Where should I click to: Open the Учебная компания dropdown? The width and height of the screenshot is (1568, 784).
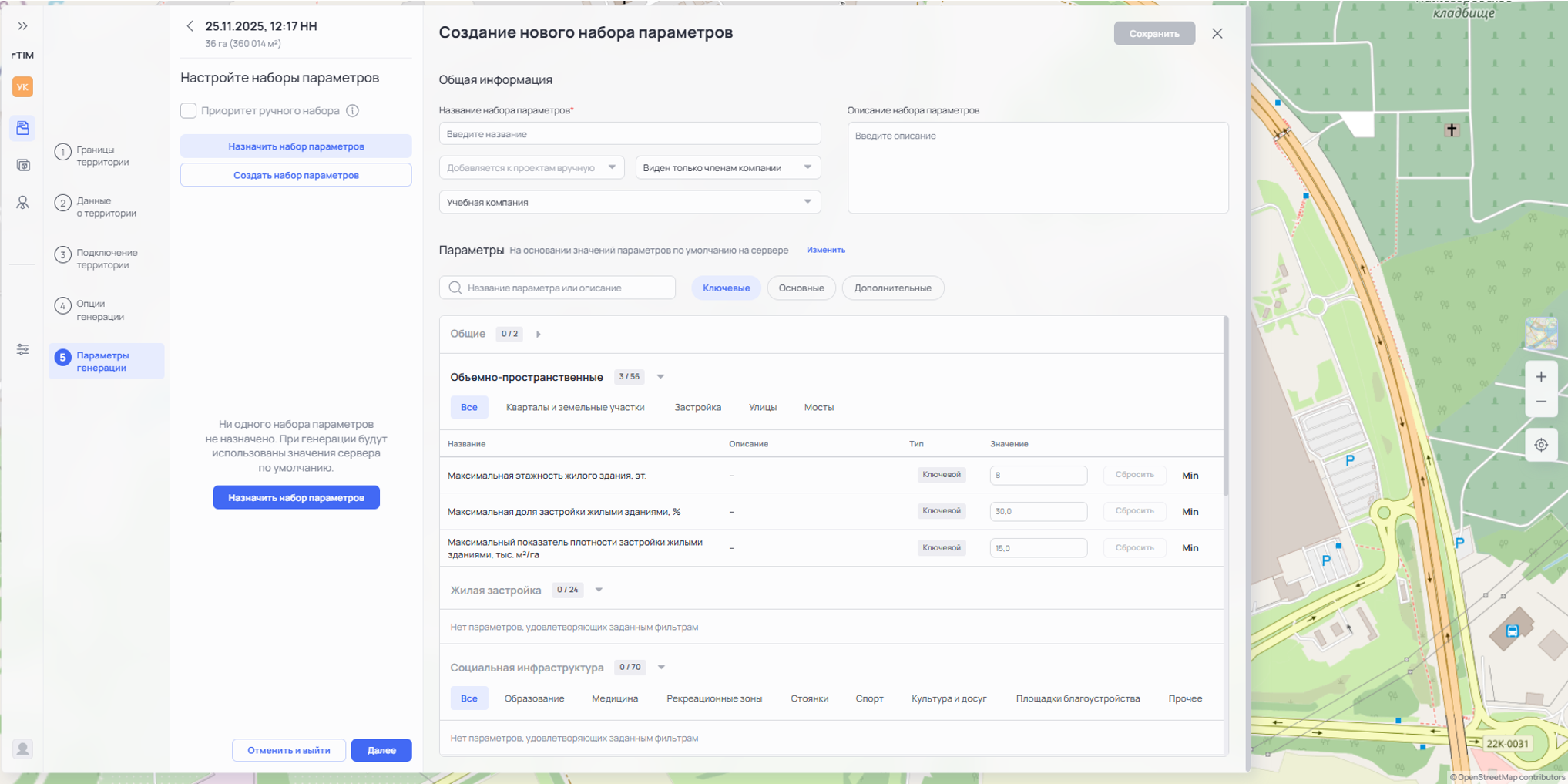pyautogui.click(x=630, y=202)
